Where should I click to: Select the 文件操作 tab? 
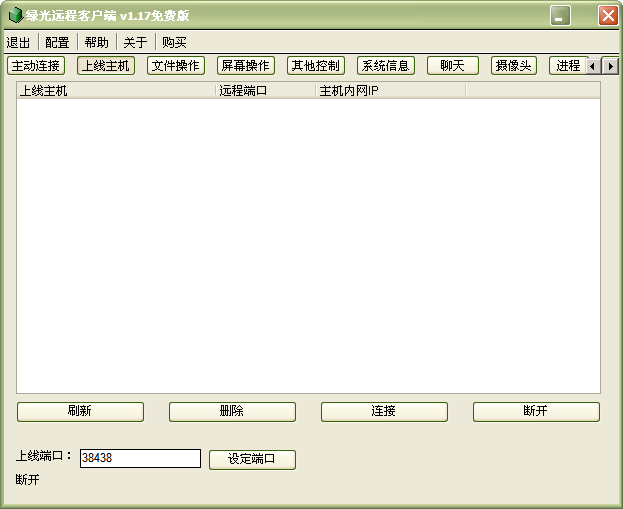coord(176,66)
